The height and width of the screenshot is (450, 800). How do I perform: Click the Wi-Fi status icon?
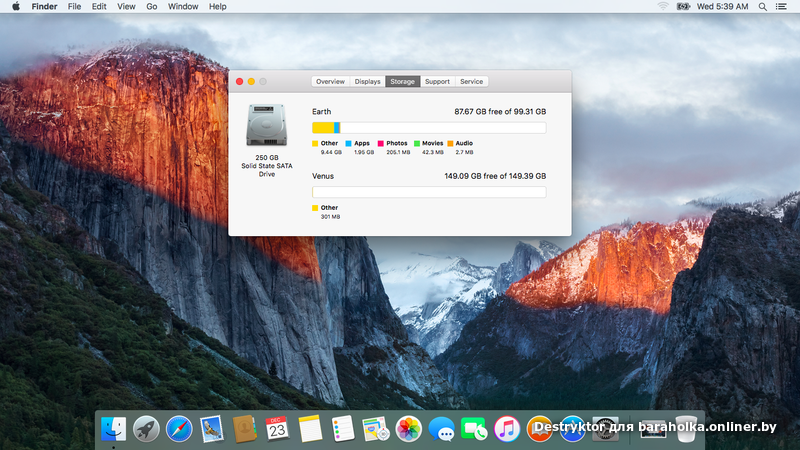click(663, 7)
